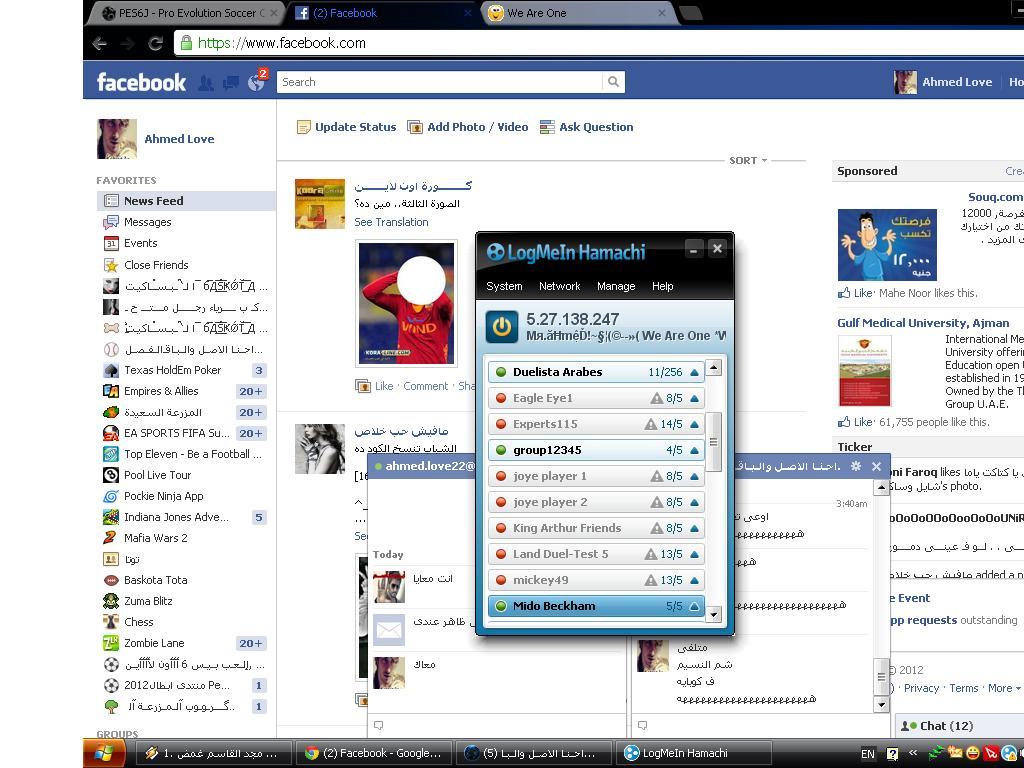Toggle mickey49 status dot
Viewport: 1024px width, 768px height.
501,580
